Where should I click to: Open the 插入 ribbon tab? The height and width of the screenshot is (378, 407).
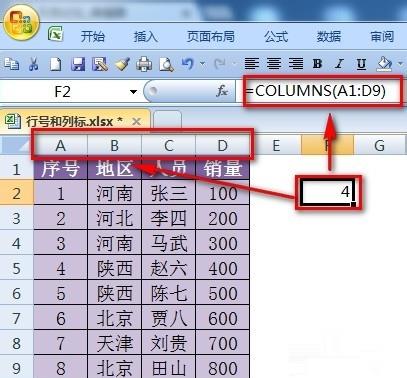pos(145,36)
